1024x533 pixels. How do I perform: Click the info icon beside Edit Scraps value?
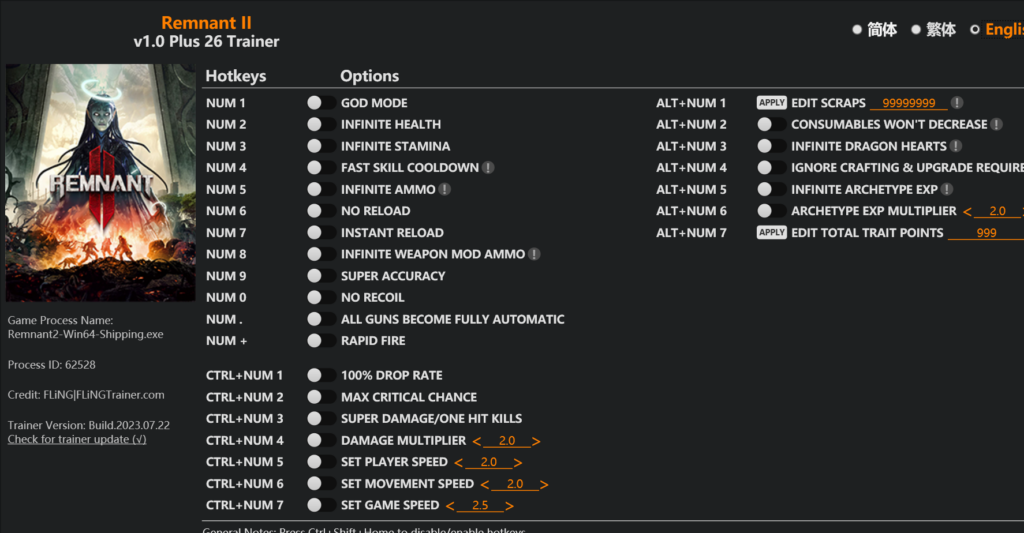click(x=957, y=103)
